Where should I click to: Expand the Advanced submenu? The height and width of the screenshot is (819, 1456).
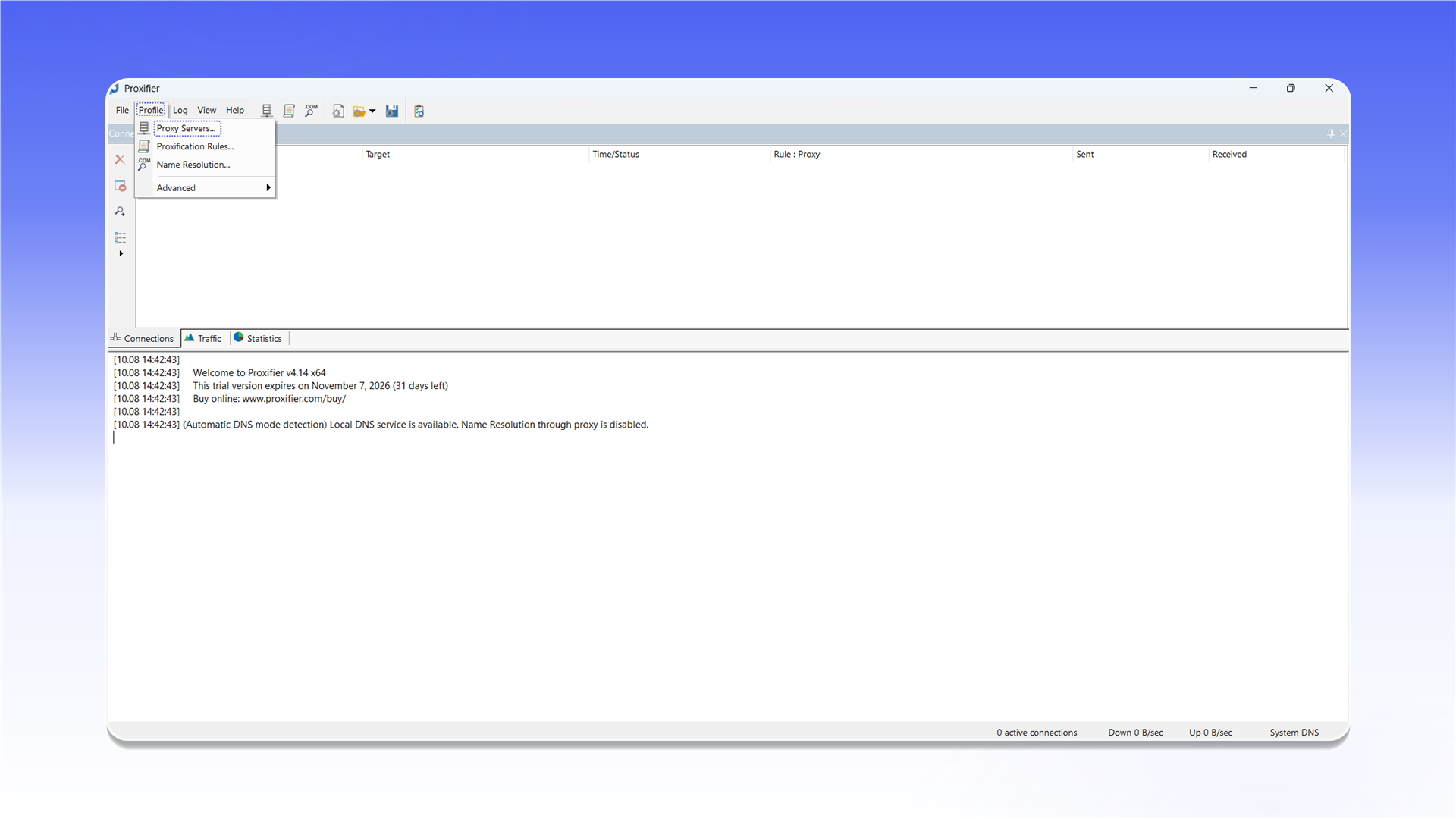click(205, 187)
